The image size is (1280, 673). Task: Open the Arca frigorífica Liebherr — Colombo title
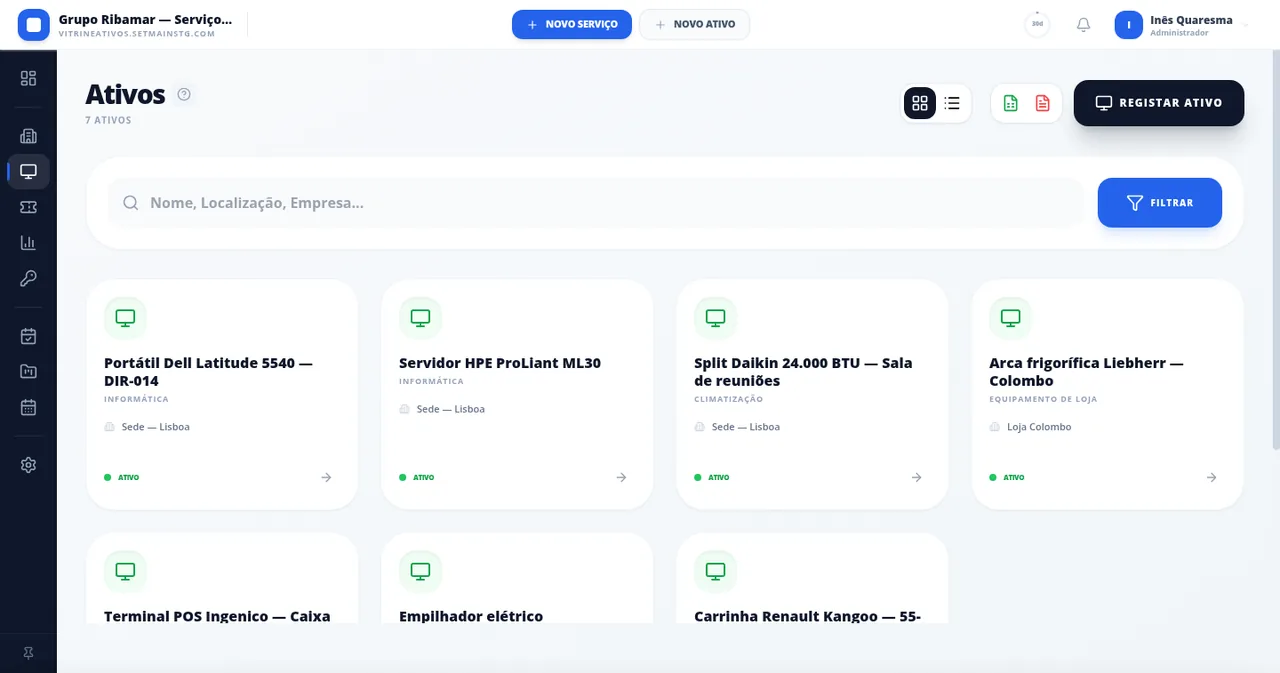1087,372
